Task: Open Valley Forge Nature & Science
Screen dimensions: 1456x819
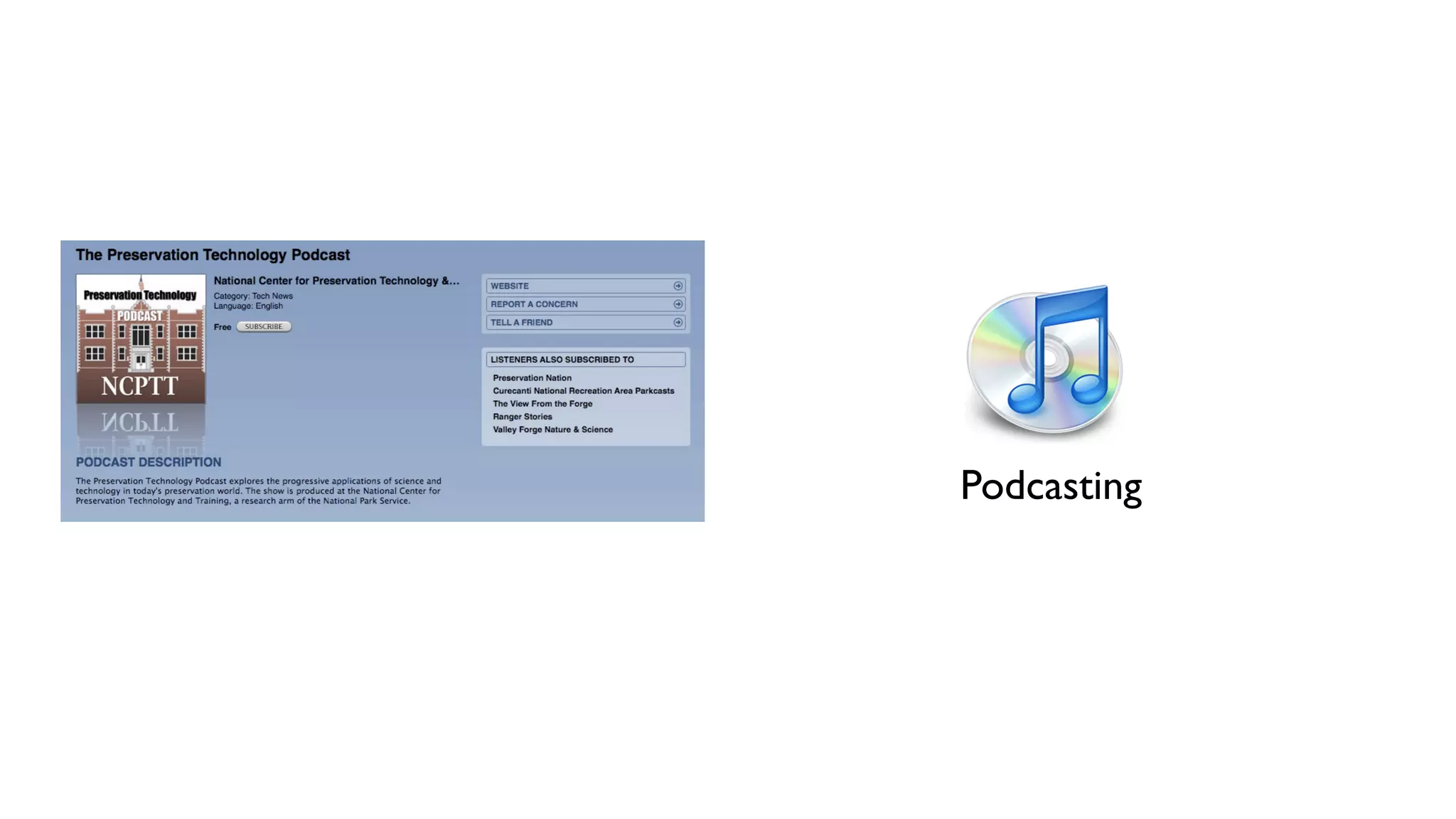Action: pos(552,429)
